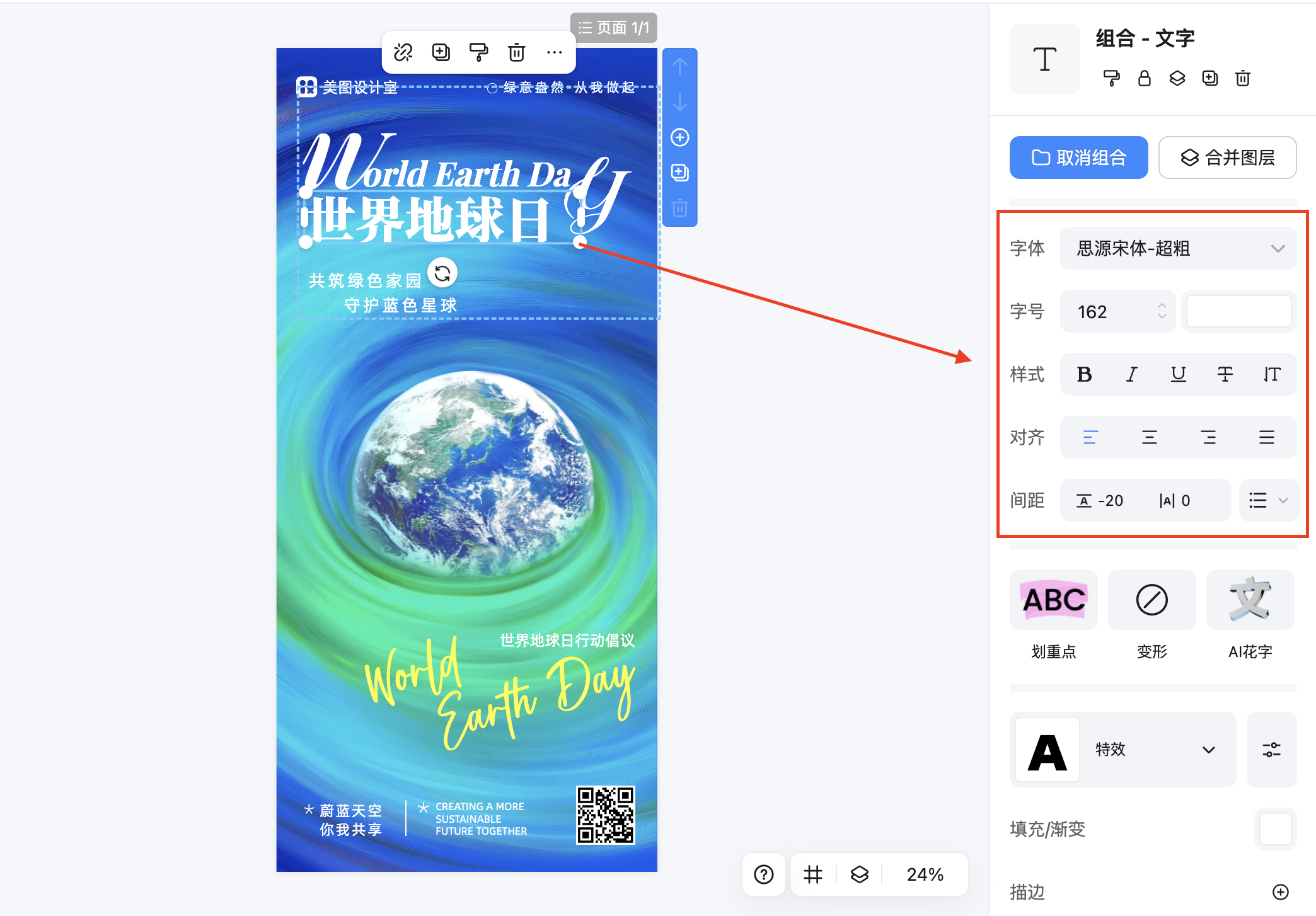Open the layers icon in the bottom bar
Screen dimensions: 1316x916
(860, 874)
